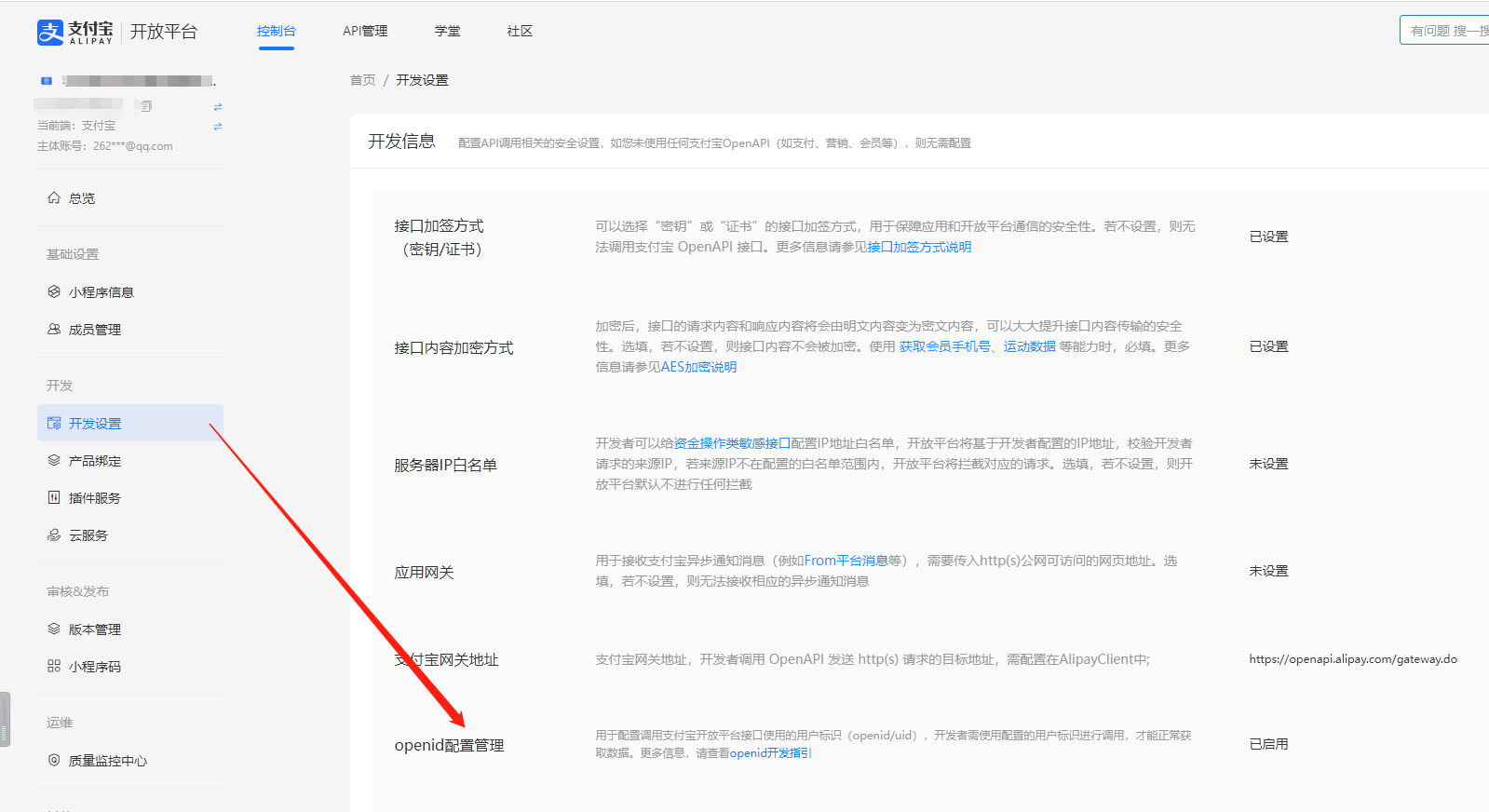Click the 有问题 搜一搜 search box
The height and width of the screenshot is (812, 1489).
[x=1444, y=30]
